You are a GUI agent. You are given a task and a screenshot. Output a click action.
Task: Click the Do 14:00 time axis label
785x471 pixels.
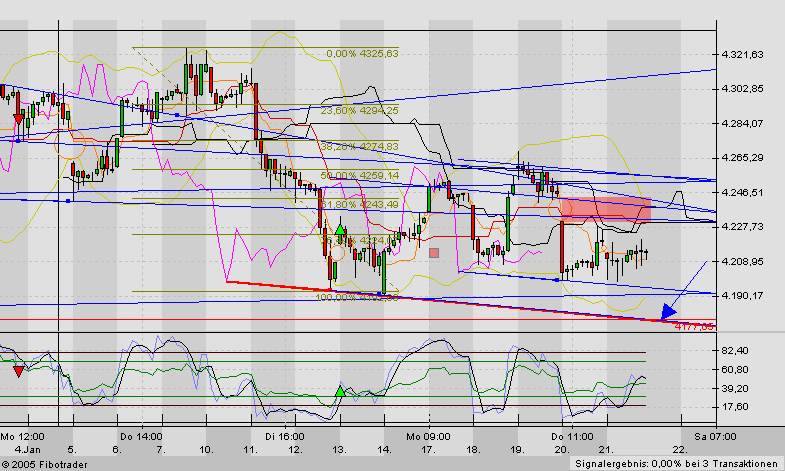[141, 436]
